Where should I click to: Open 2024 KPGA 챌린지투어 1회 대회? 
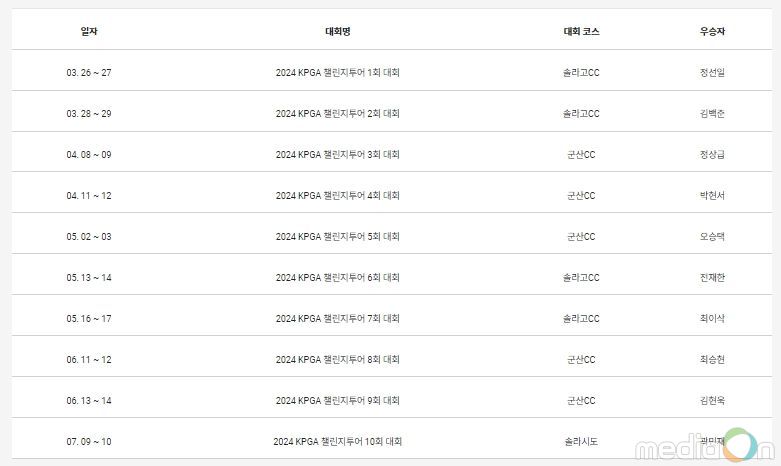coord(338,73)
